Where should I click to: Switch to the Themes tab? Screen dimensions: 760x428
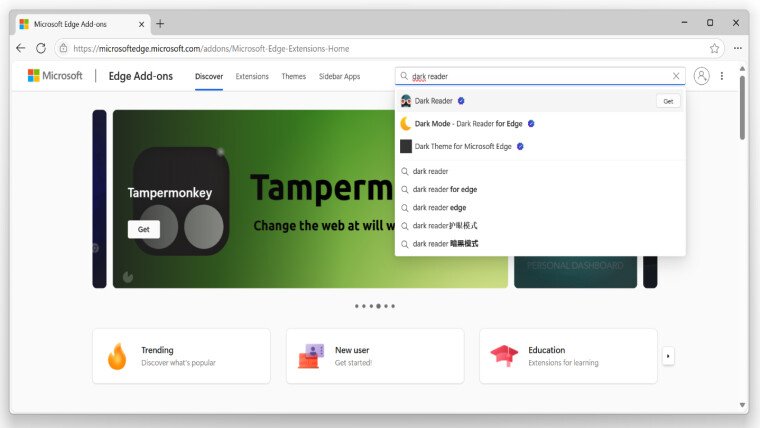[x=294, y=77]
